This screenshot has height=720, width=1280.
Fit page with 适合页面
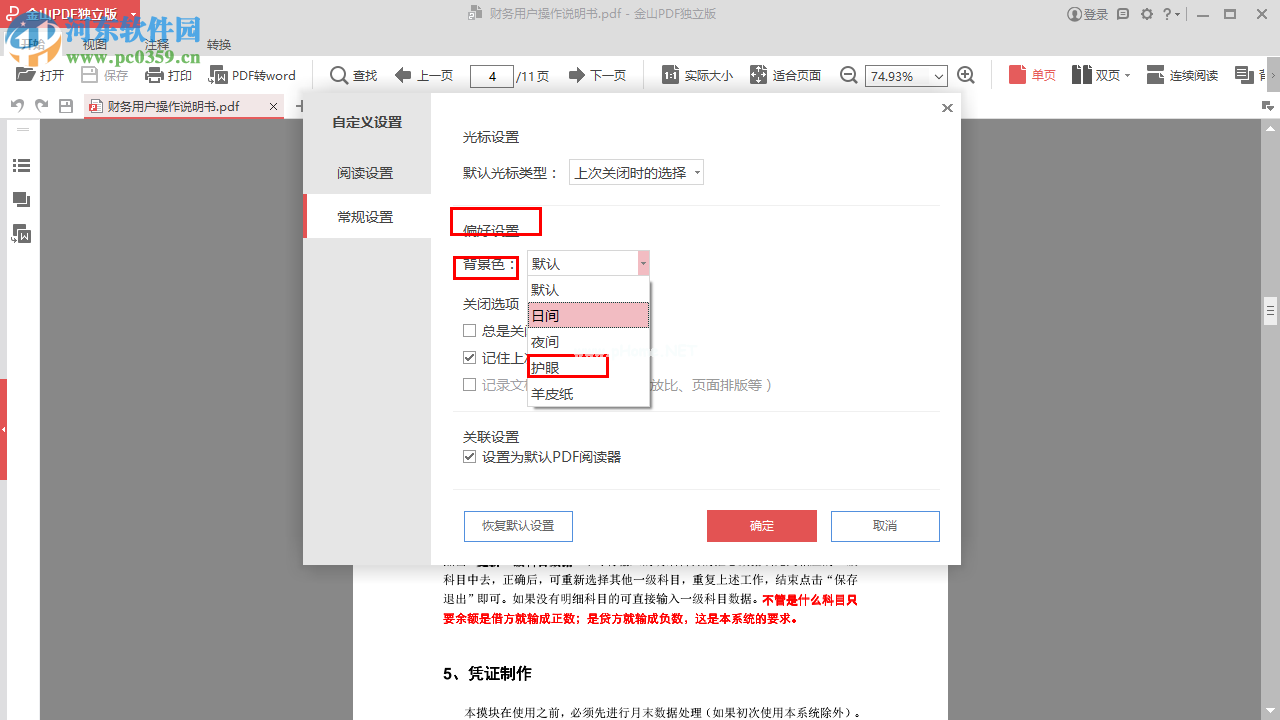[785, 75]
